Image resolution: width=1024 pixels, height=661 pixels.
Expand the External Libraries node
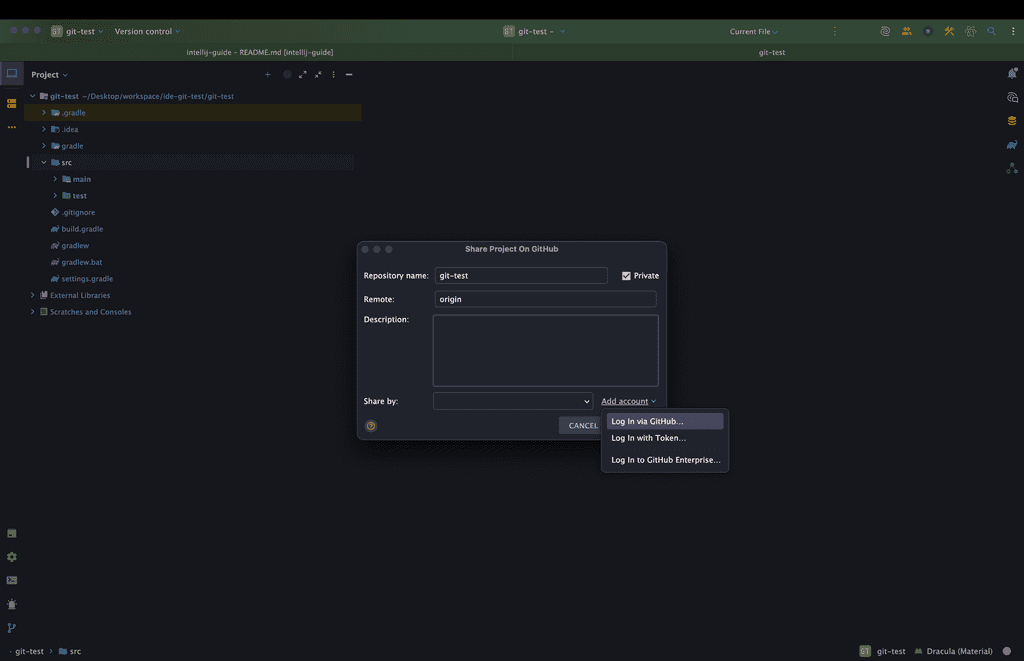click(x=32, y=296)
